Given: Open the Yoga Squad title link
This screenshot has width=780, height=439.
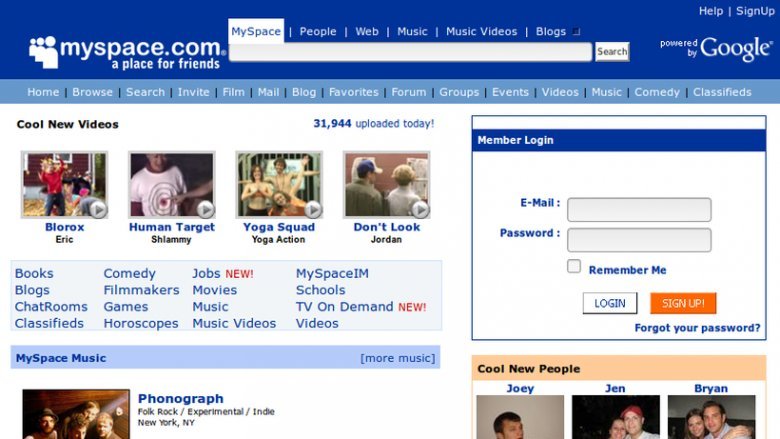Looking at the screenshot, I should pos(279,227).
